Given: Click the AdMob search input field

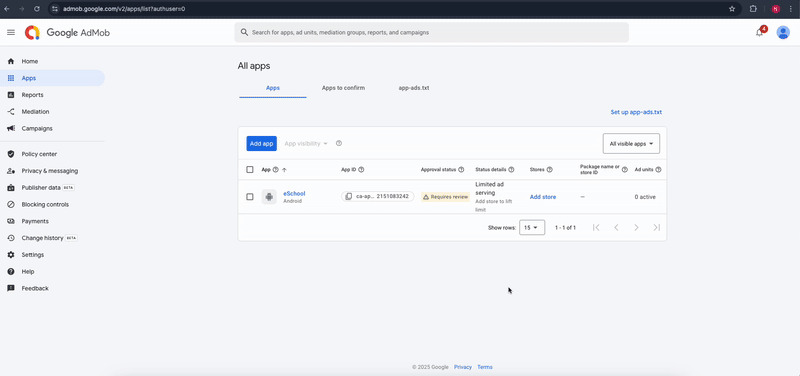Looking at the screenshot, I should click(432, 32).
